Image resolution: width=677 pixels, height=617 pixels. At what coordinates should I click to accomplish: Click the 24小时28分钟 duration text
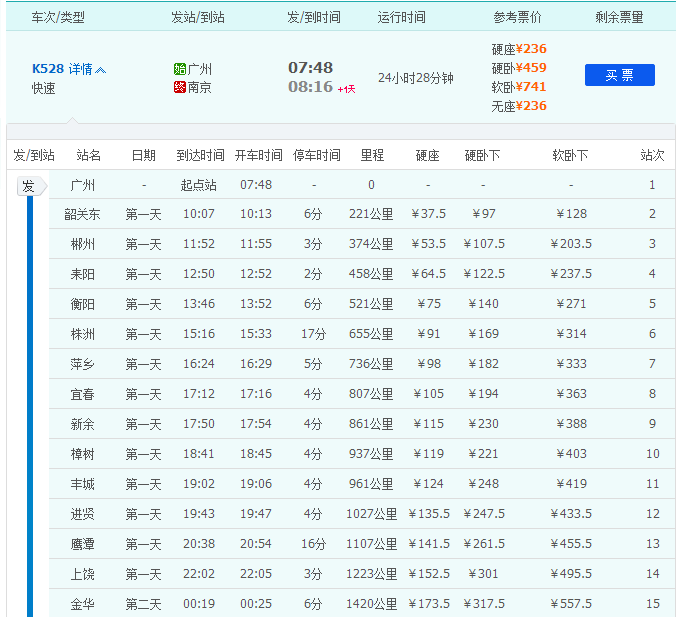pyautogui.click(x=415, y=78)
